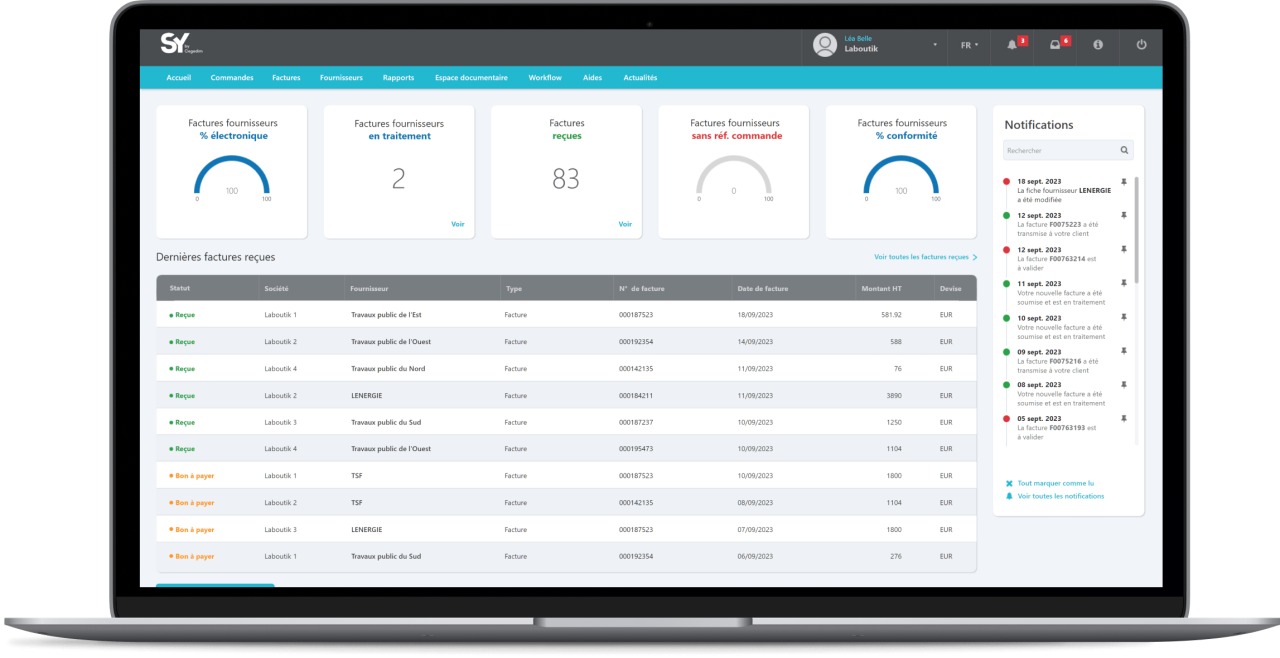Pin the 18 sept. 2023 notification

pyautogui.click(x=1123, y=182)
